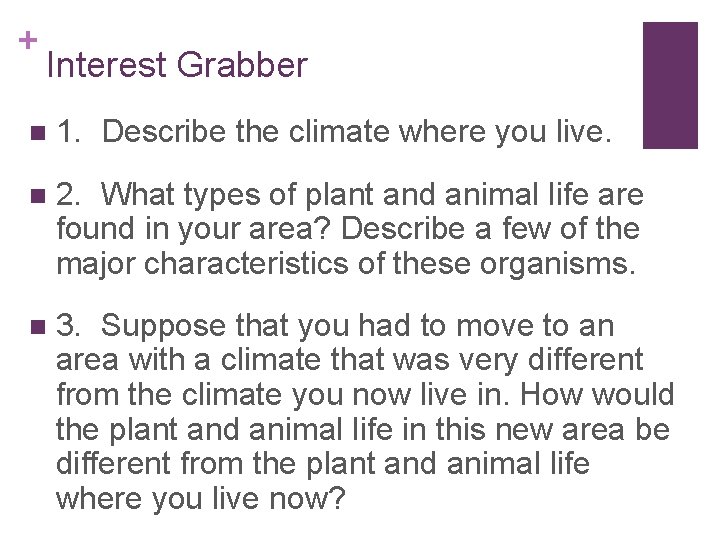The width and height of the screenshot is (720, 540).
Task: Click the numeral '1.' in the first item
Action: click(70, 131)
